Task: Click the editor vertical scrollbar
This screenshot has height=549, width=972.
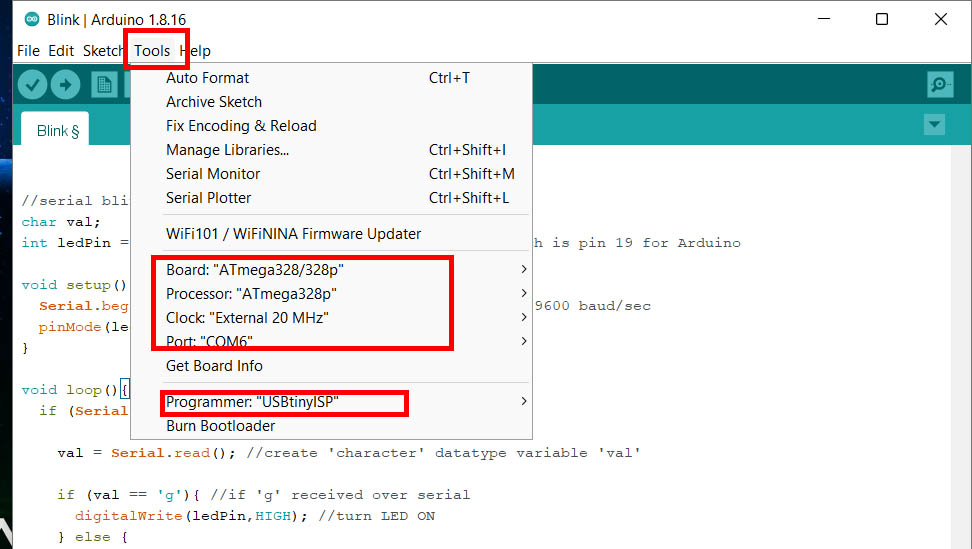Action: [961, 347]
